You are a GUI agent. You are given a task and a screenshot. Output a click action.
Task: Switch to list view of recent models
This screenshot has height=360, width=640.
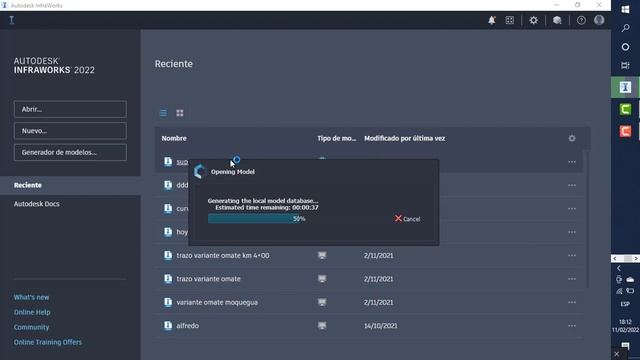pyautogui.click(x=163, y=113)
